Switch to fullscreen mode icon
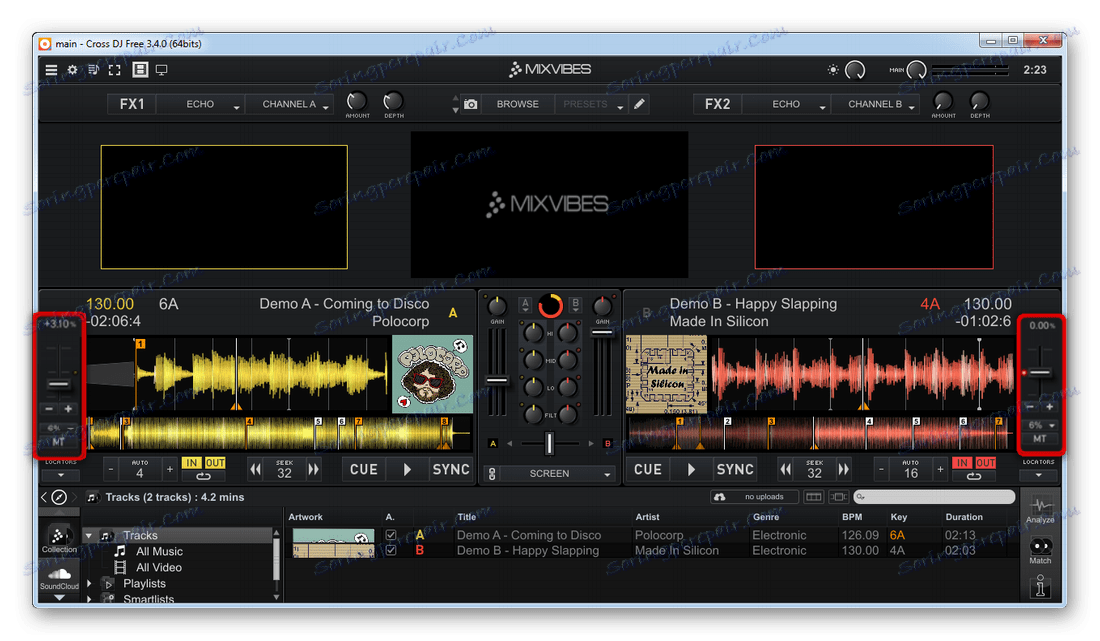The width and height of the screenshot is (1100, 641). point(115,70)
